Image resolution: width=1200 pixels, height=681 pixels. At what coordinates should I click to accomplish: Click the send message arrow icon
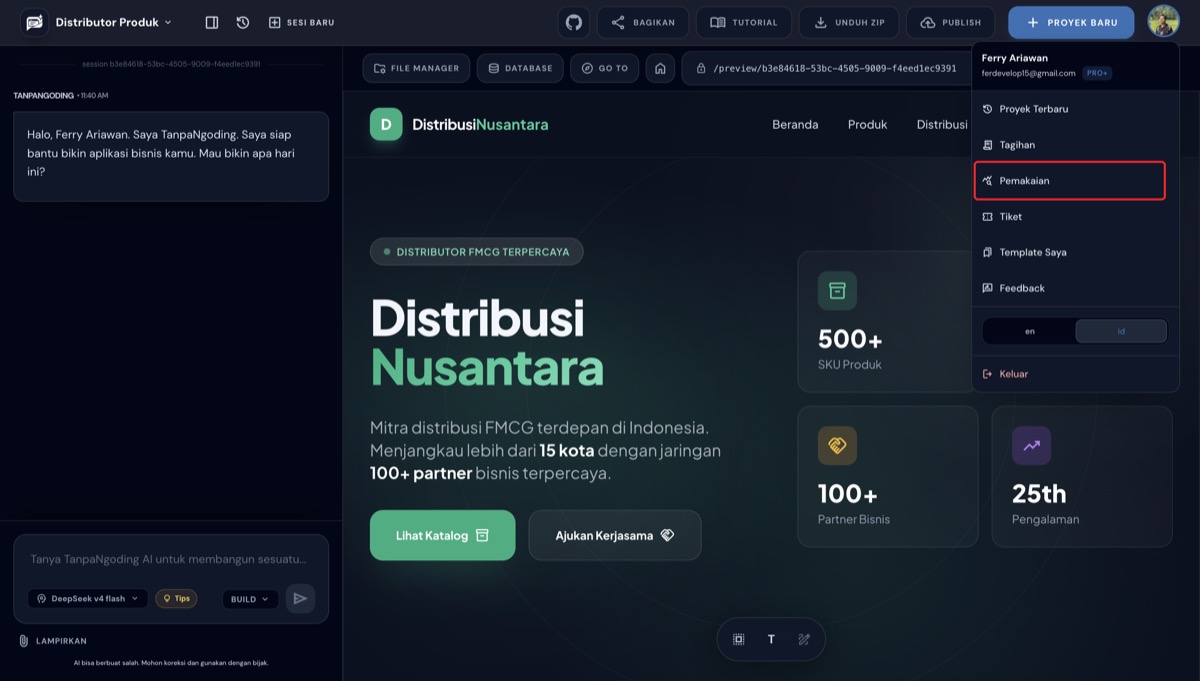tap(300, 598)
